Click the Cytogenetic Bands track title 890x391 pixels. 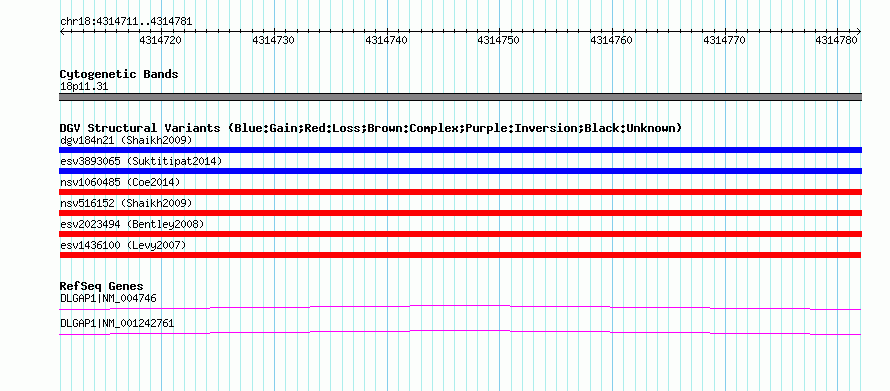point(119,74)
